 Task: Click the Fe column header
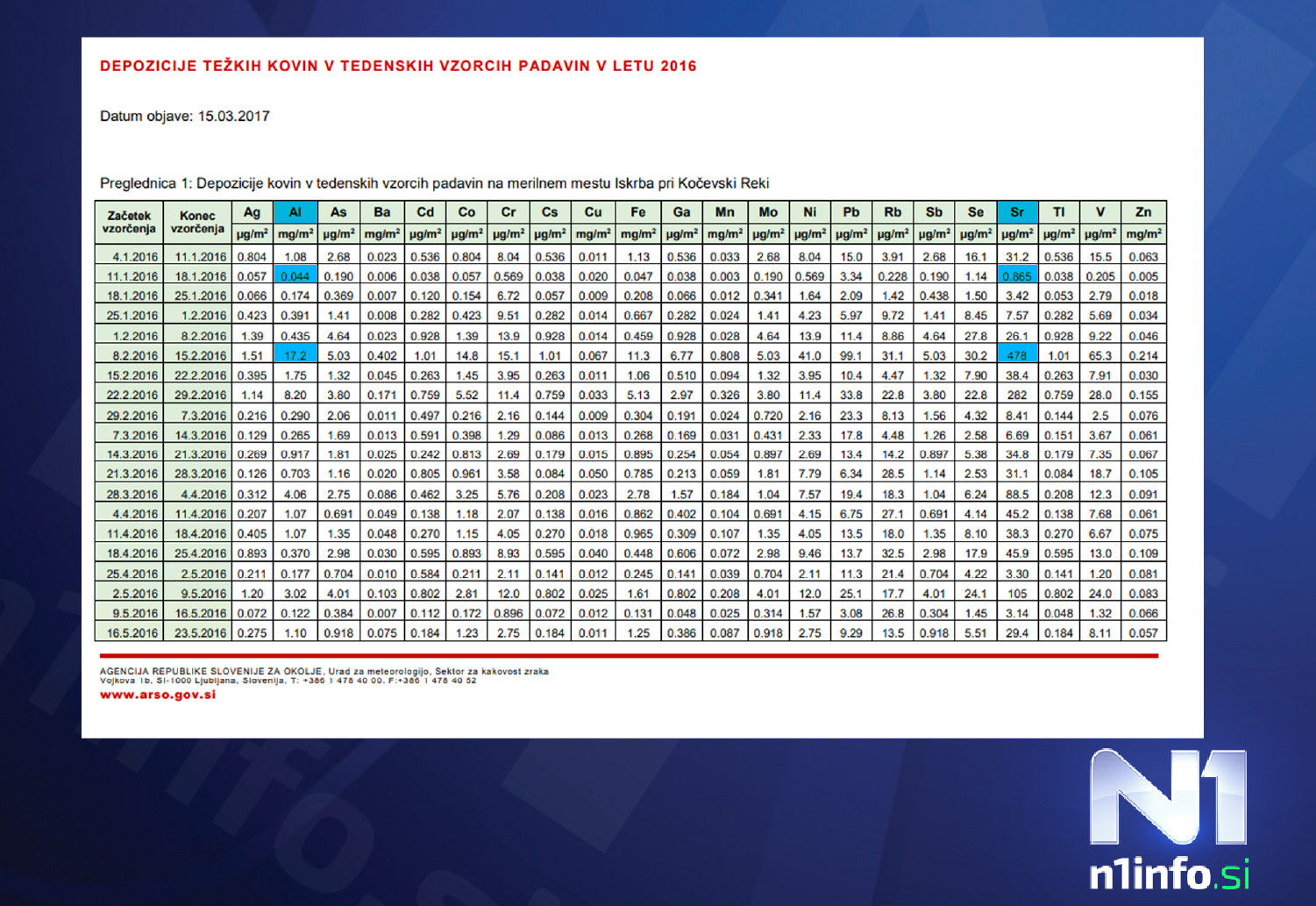coord(637,212)
